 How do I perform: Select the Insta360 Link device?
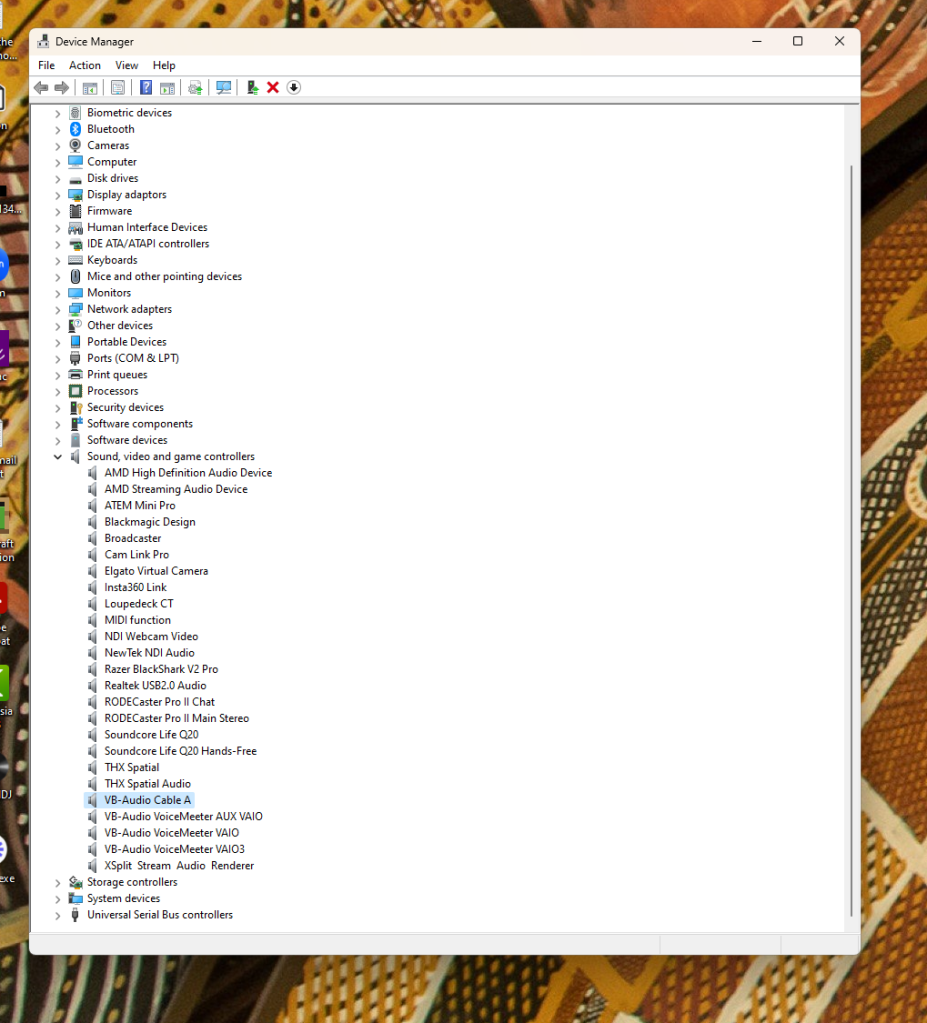click(136, 587)
